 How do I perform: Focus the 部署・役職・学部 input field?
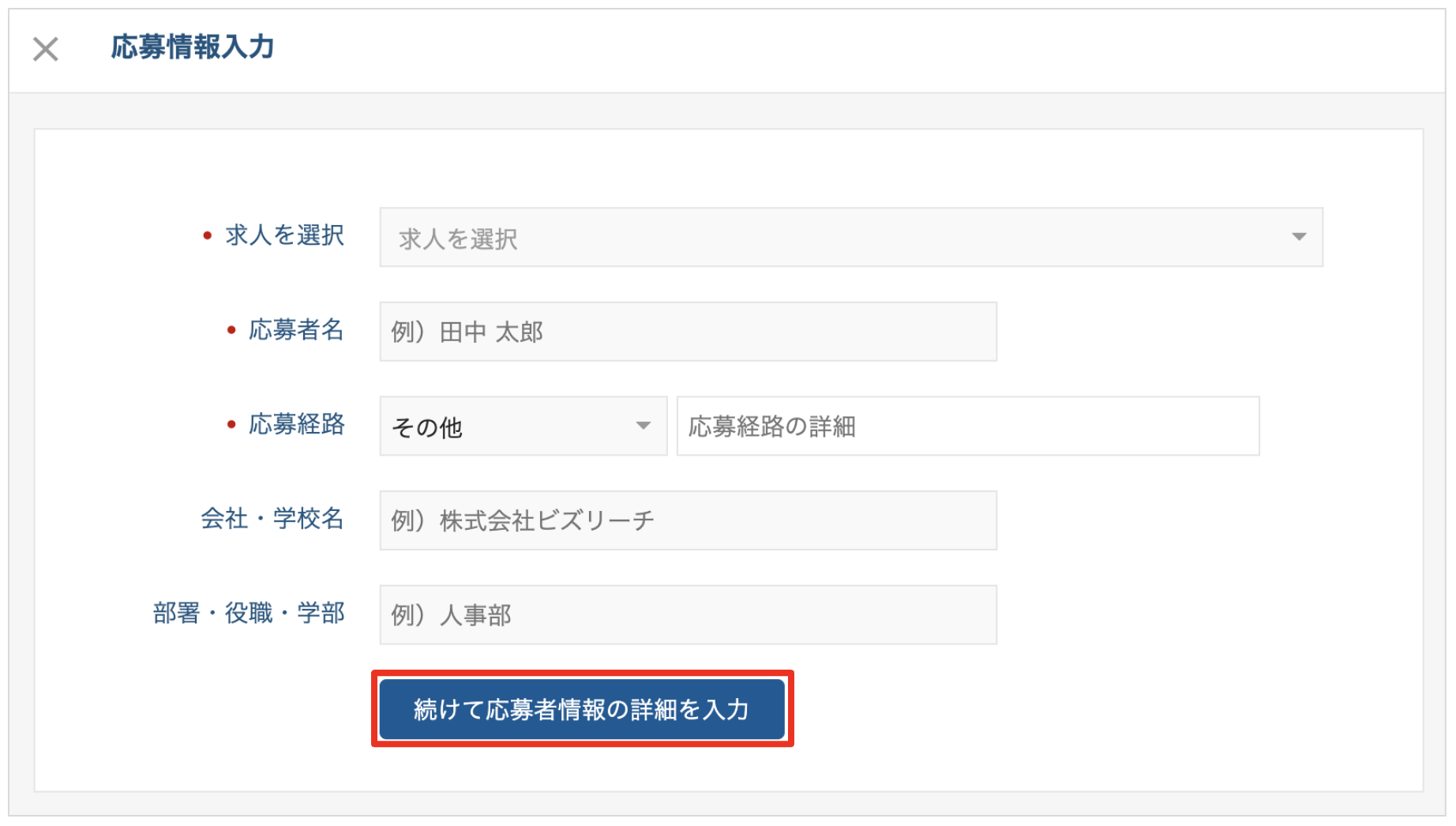coord(688,615)
